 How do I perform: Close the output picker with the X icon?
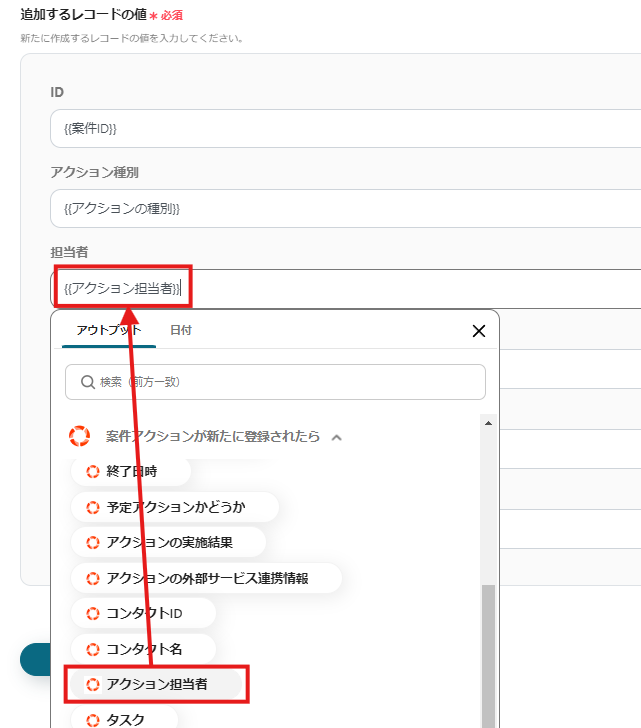click(x=479, y=331)
